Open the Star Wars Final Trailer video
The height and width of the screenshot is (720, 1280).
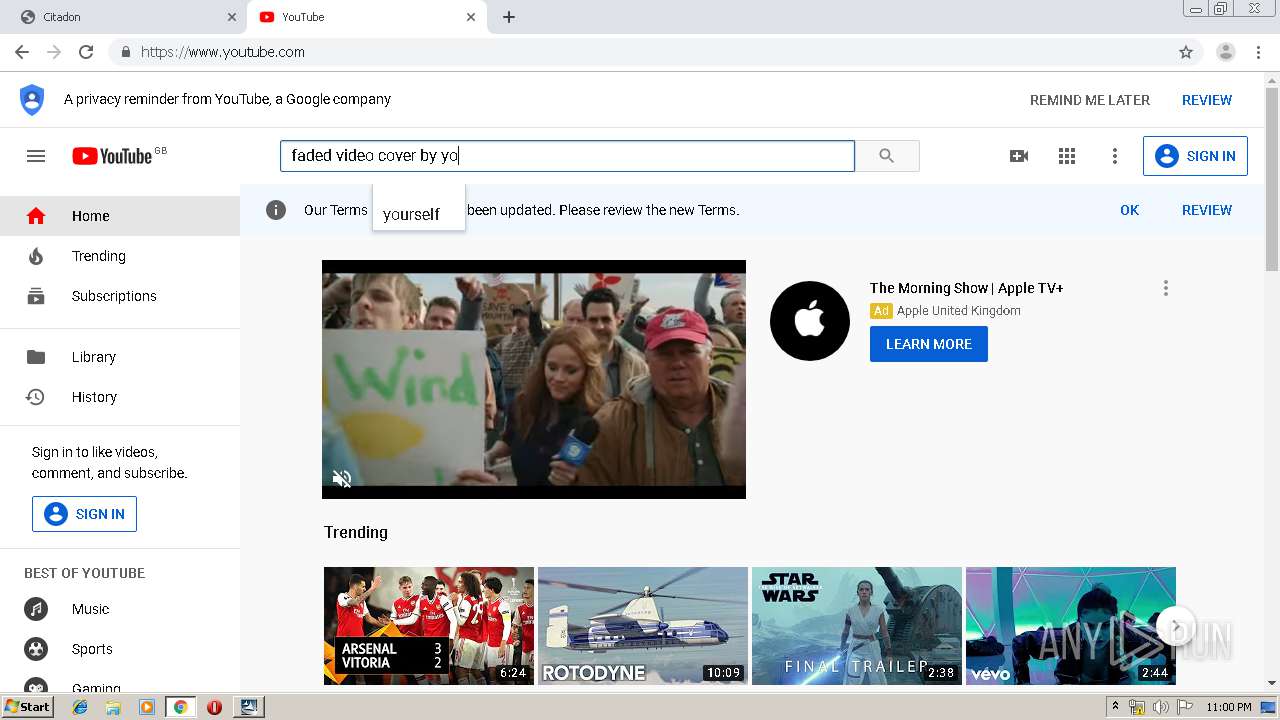point(857,626)
